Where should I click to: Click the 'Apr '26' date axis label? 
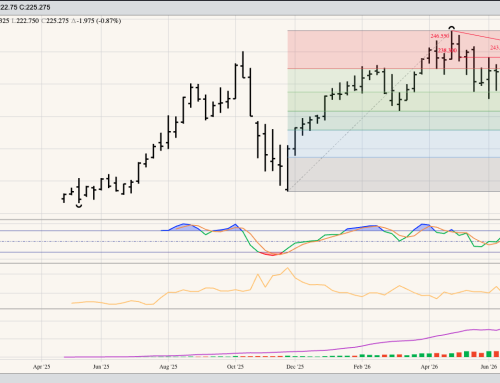click(429, 367)
